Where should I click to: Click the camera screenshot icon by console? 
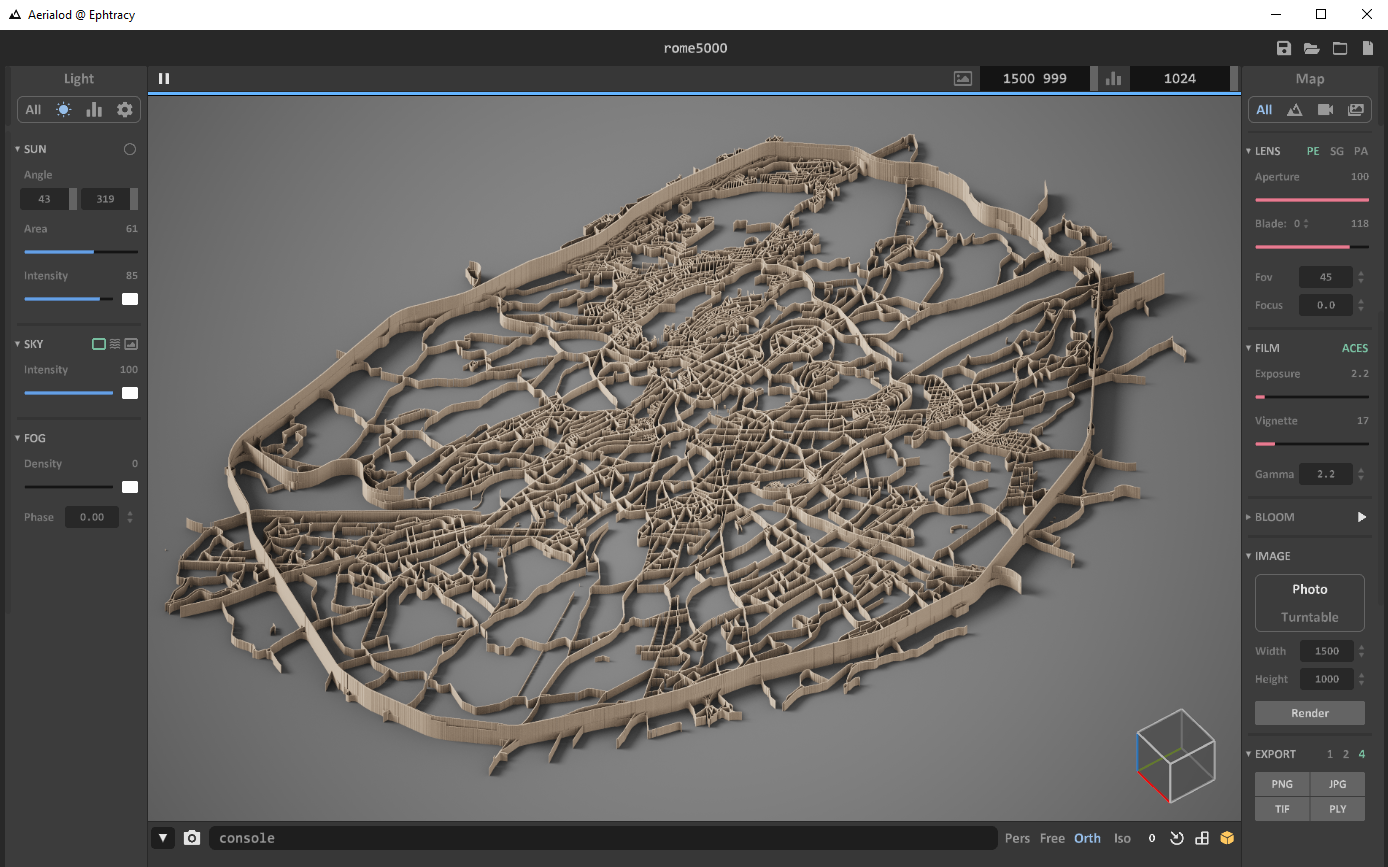[192, 838]
